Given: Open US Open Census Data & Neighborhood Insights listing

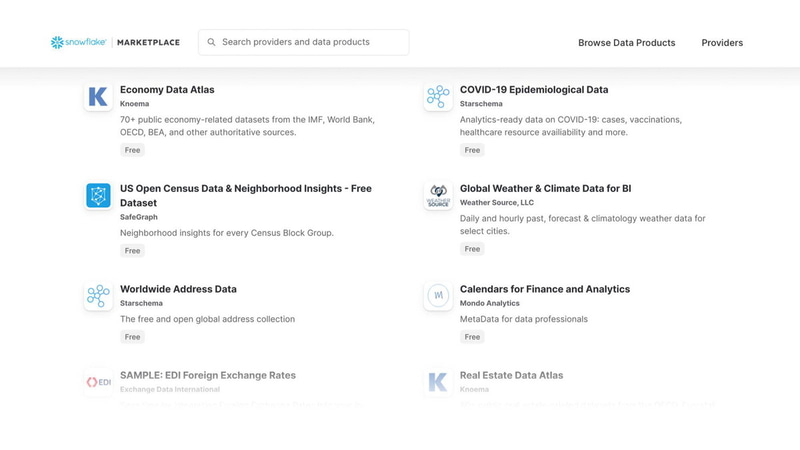Looking at the screenshot, I should [246, 195].
